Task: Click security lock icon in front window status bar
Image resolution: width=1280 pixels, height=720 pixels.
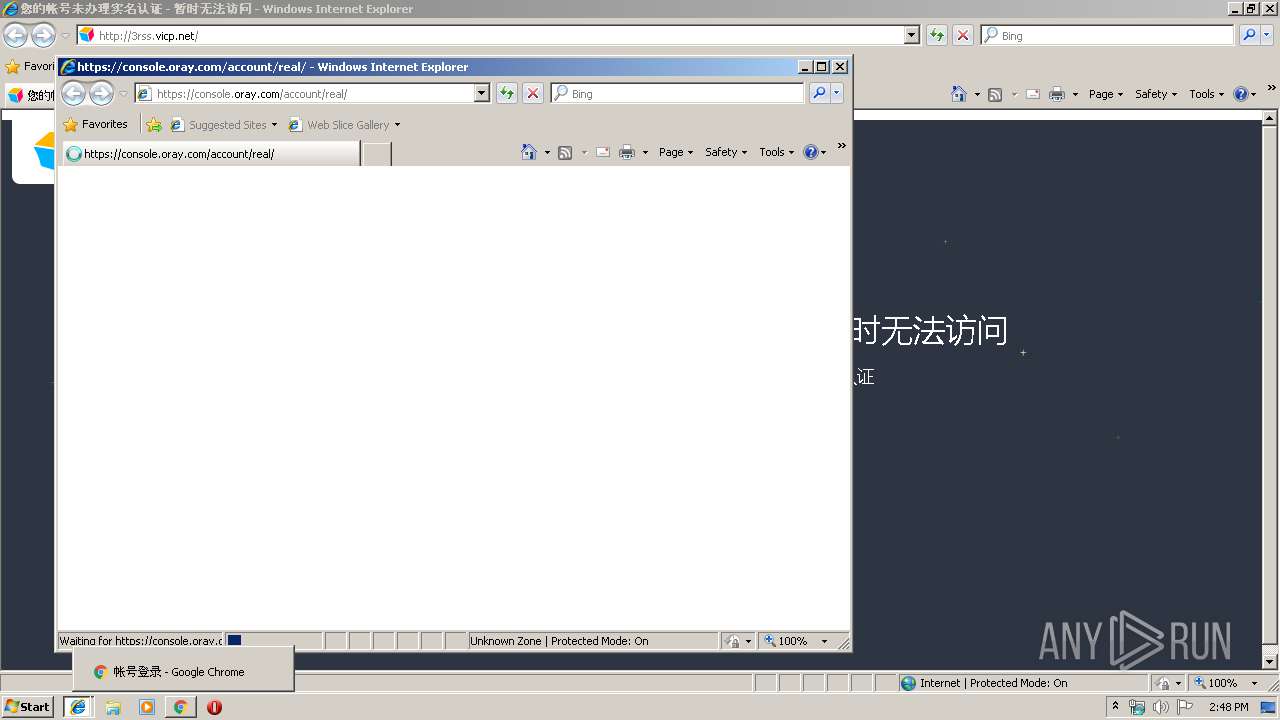Action: click(x=734, y=641)
